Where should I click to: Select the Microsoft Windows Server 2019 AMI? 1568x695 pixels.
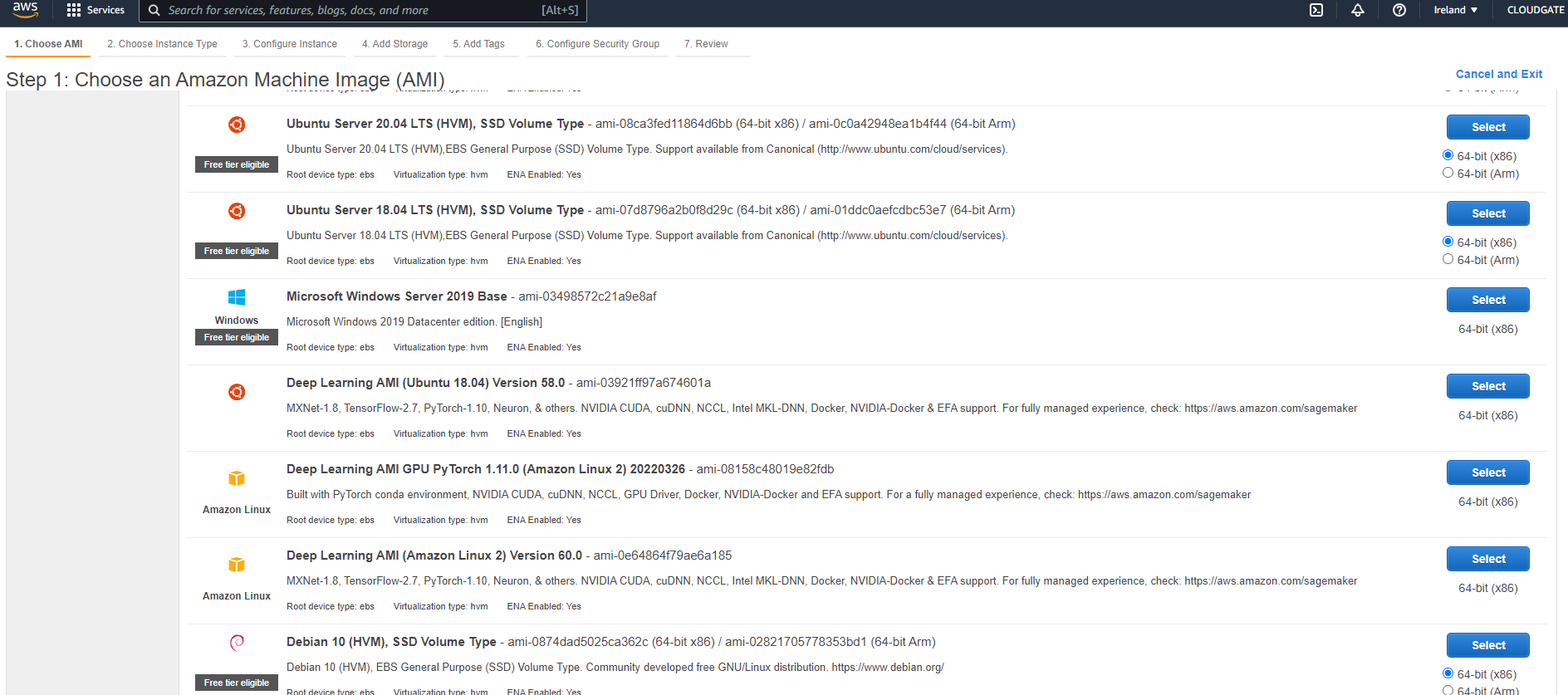click(x=1487, y=300)
